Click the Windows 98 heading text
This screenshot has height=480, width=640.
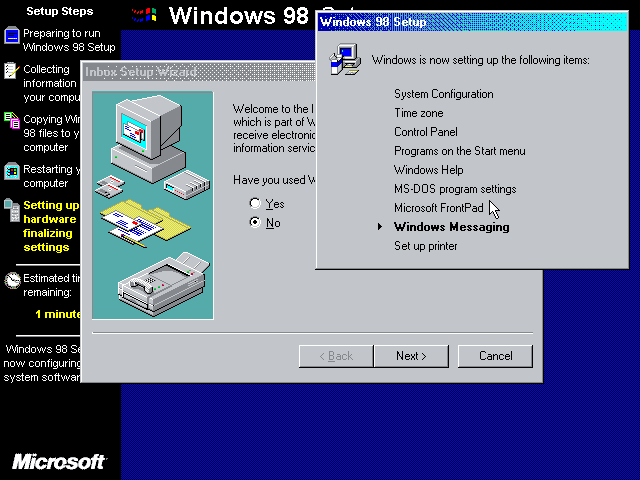pos(239,16)
